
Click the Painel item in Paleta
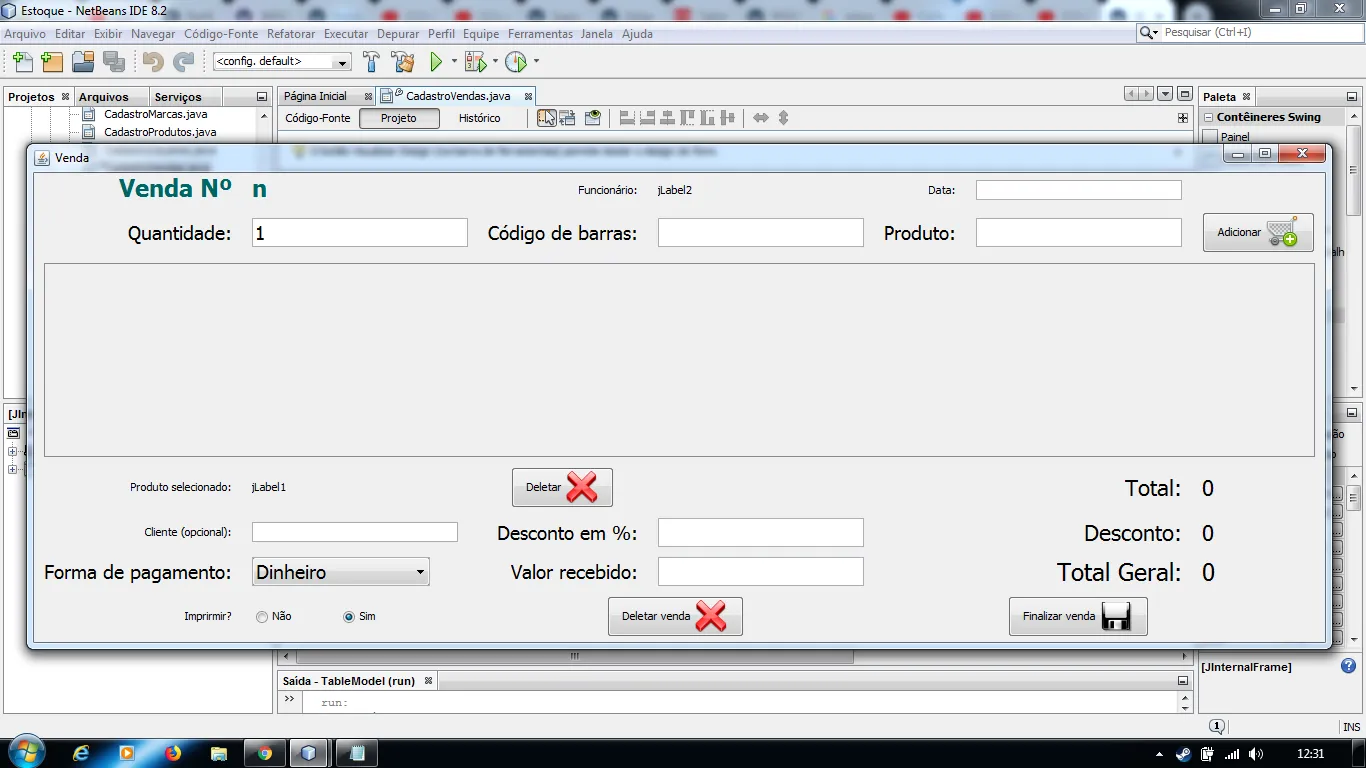[1235, 137]
